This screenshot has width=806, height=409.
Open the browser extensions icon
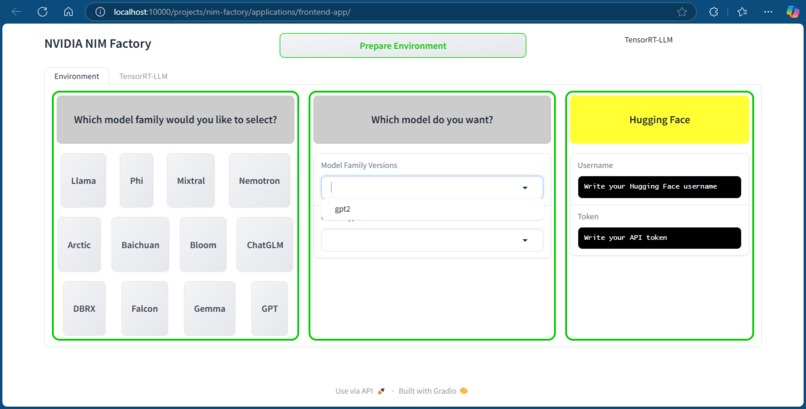(713, 12)
